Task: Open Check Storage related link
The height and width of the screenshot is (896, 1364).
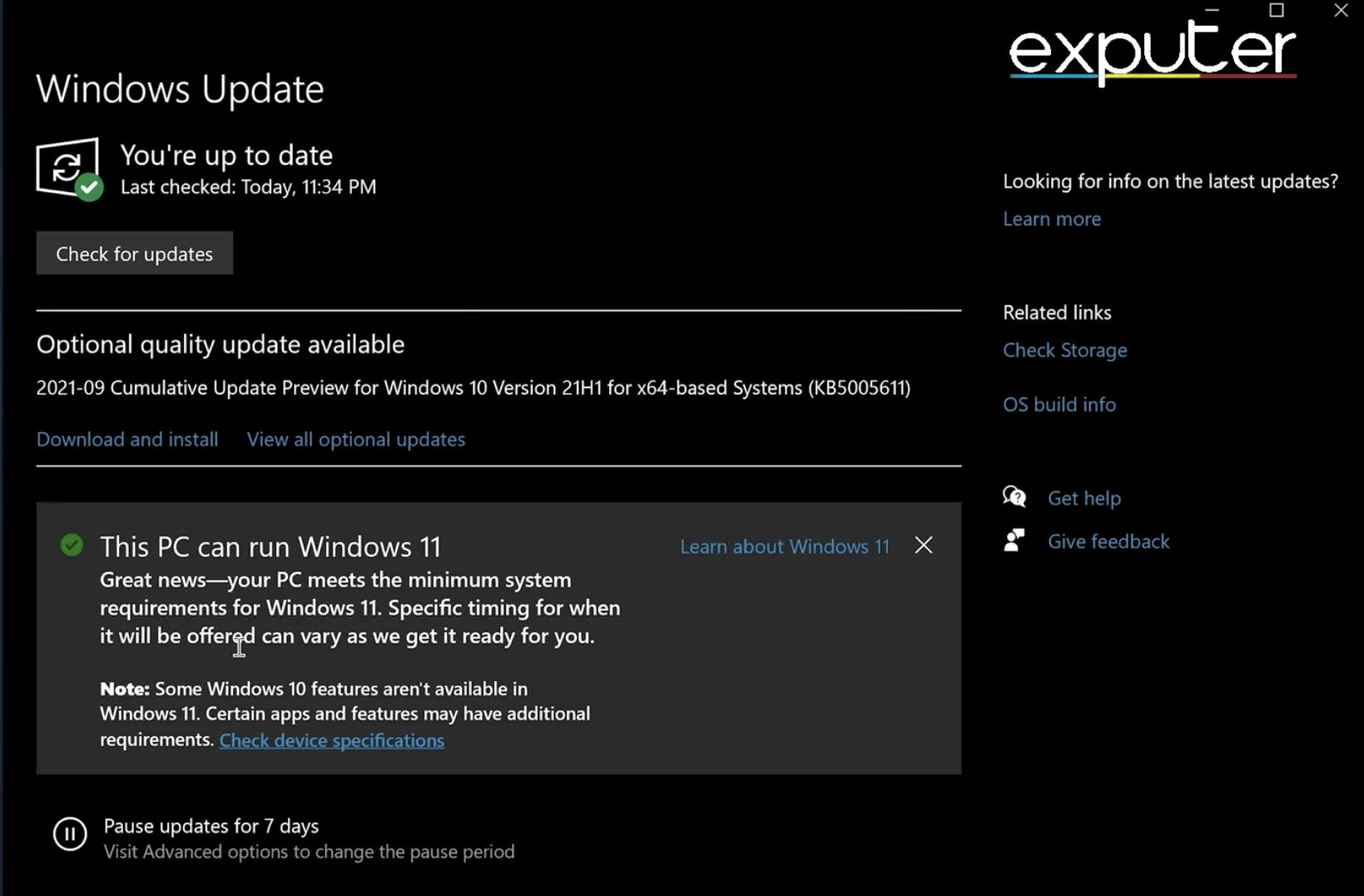Action: point(1065,350)
